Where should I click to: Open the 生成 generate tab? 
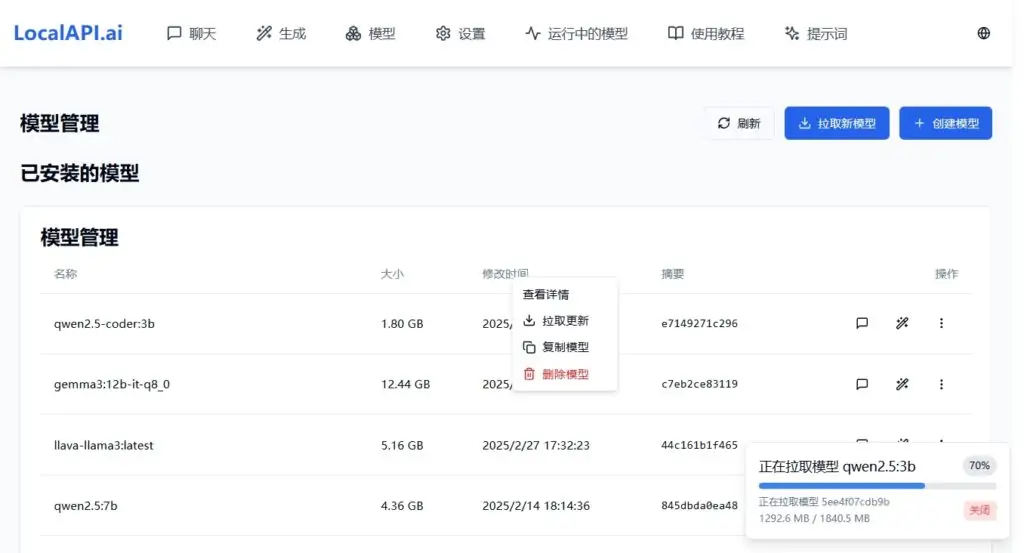[281, 33]
